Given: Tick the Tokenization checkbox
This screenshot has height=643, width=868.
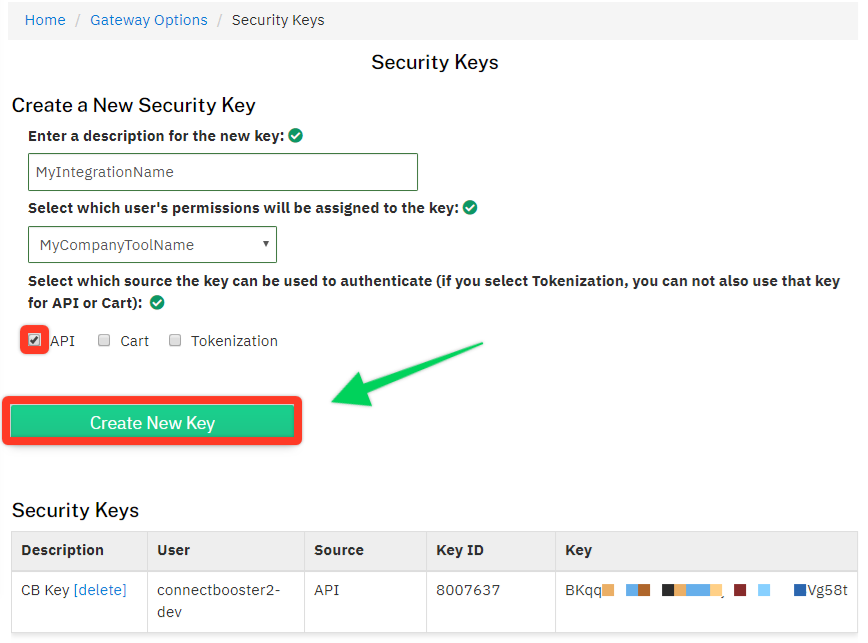Looking at the screenshot, I should point(175,341).
